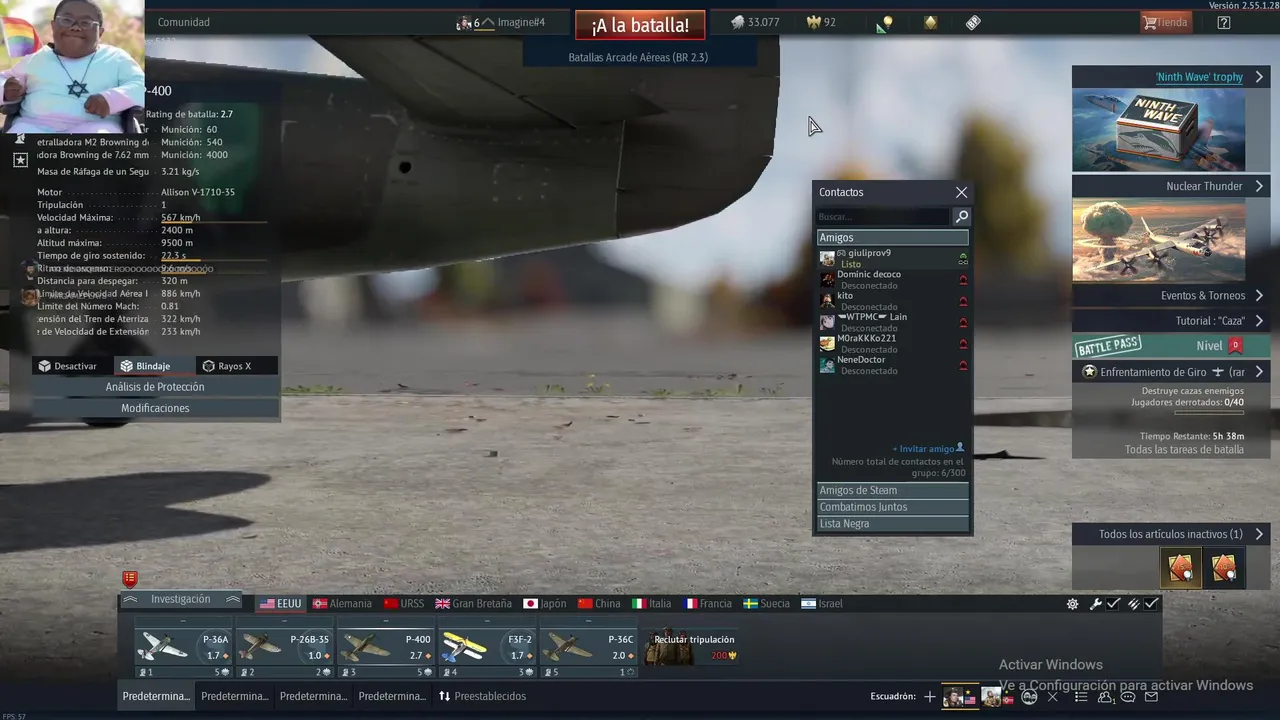This screenshot has height=720, width=1280.
Task: Click the search magnifier in Contactos
Action: pyautogui.click(x=961, y=217)
